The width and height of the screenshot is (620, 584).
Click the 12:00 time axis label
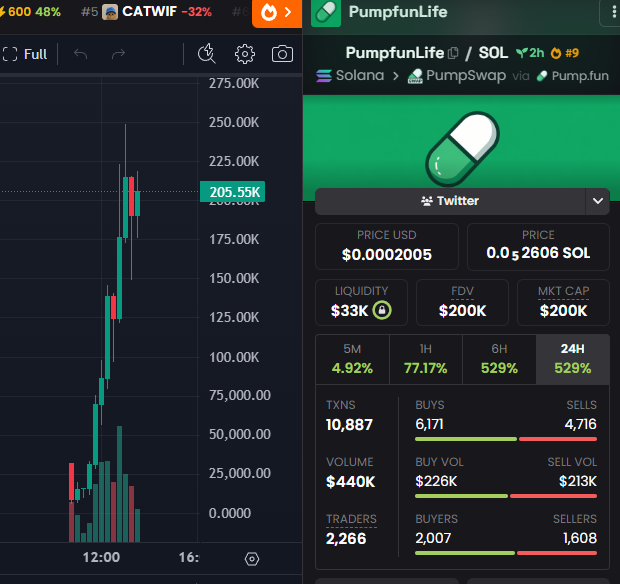click(x=101, y=558)
